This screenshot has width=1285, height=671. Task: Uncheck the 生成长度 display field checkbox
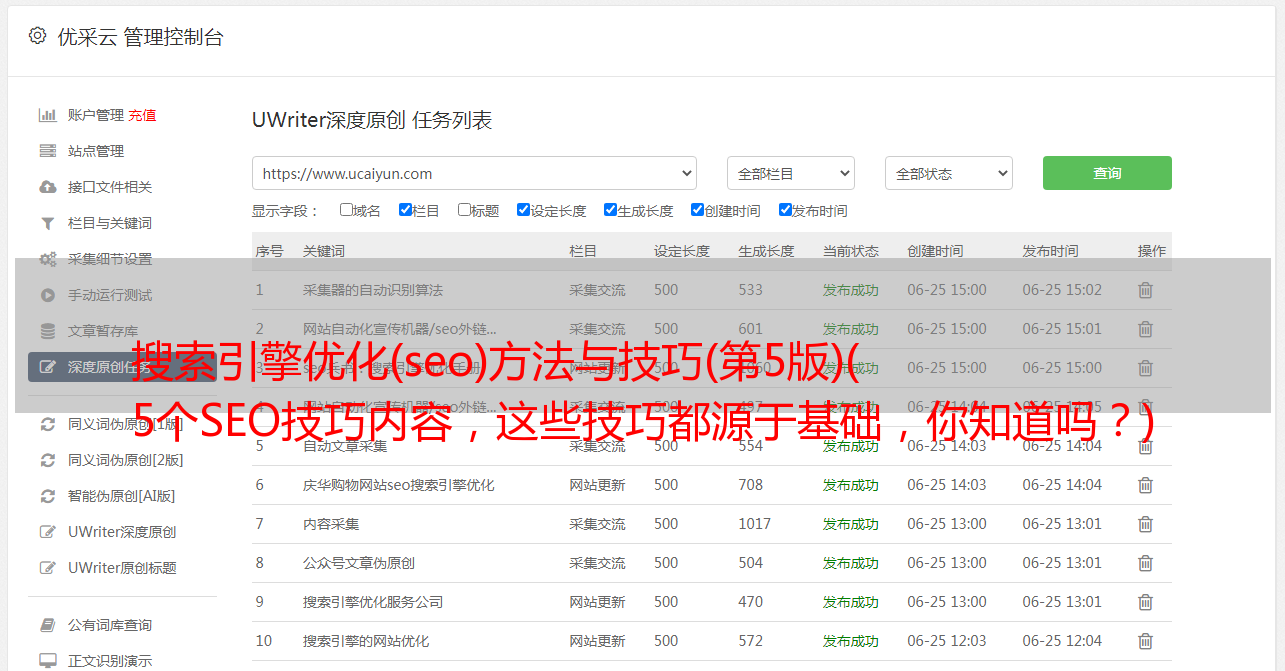[610, 210]
